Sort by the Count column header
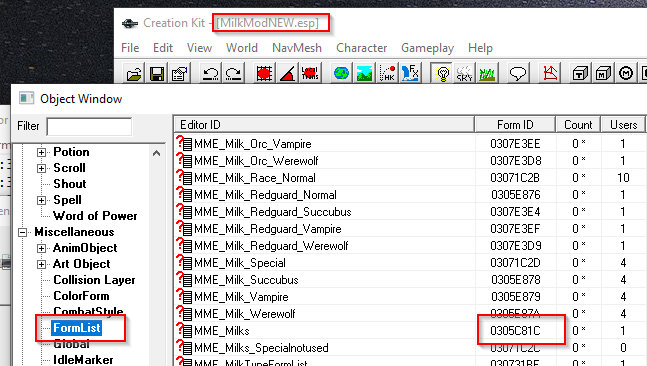Image resolution: width=647 pixels, height=366 pixels. tap(578, 125)
